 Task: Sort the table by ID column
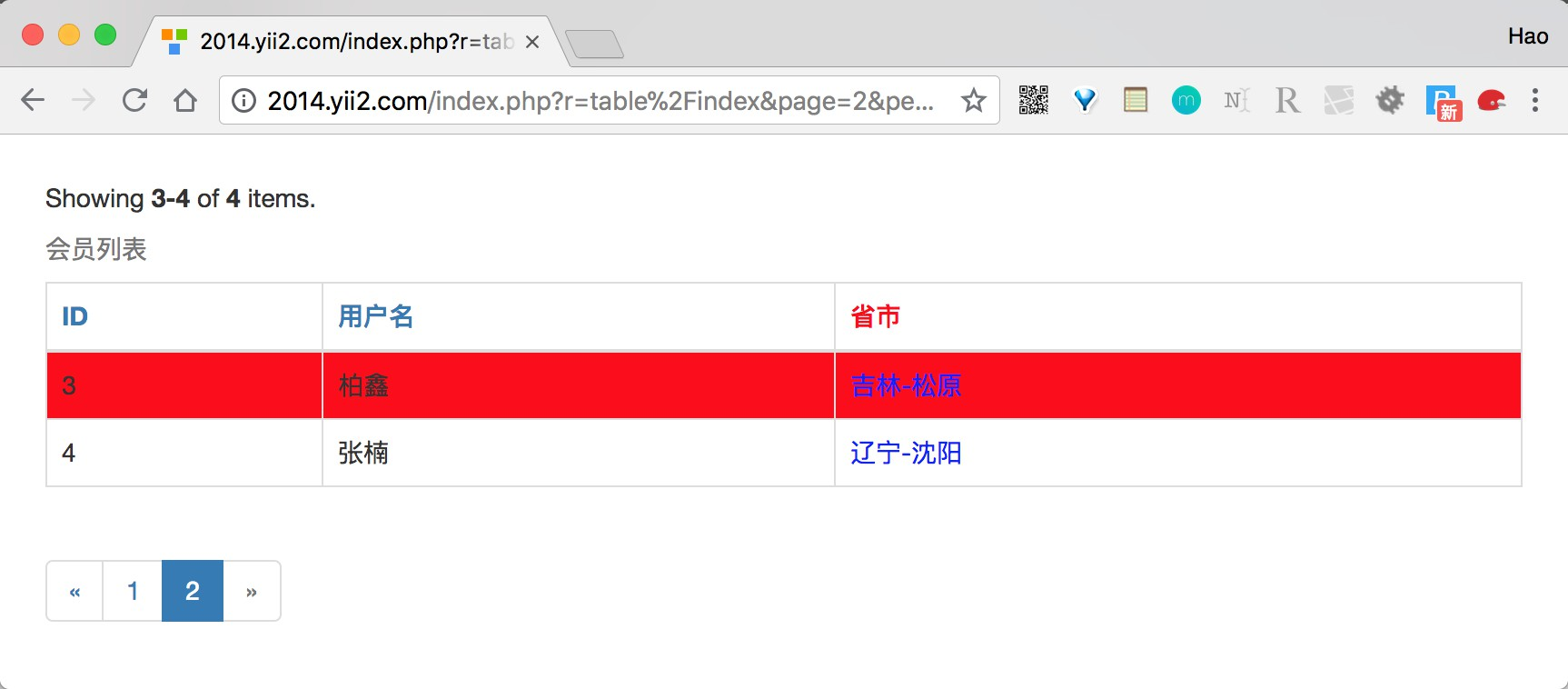tap(74, 316)
